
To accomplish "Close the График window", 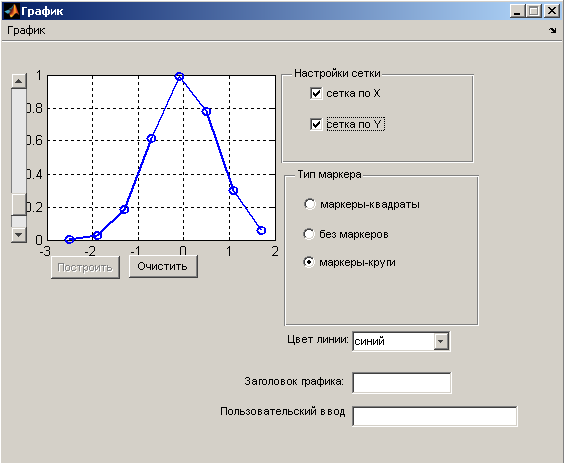I will click(551, 11).
